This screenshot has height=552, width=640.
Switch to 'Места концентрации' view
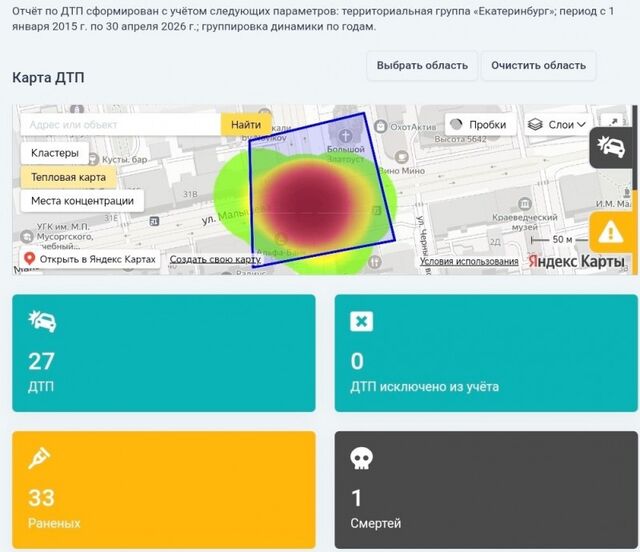82,201
